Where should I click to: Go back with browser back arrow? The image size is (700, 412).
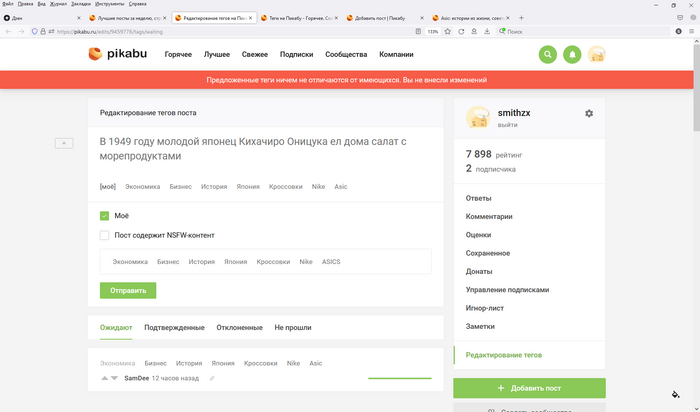[8, 31]
